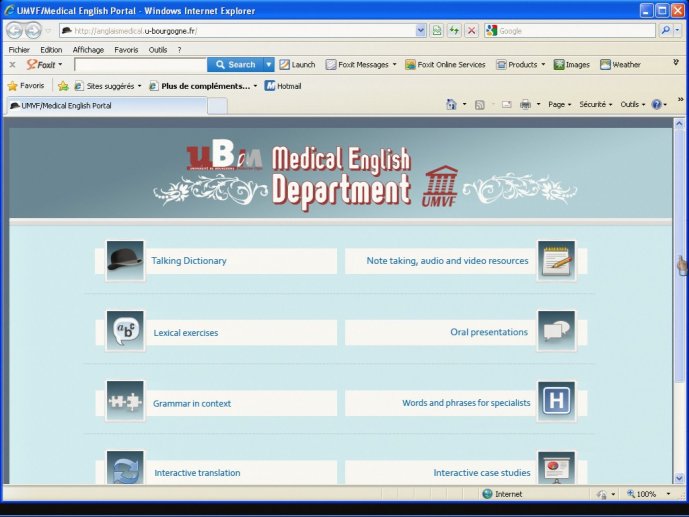Open the Outils command bar dropdown

point(632,105)
